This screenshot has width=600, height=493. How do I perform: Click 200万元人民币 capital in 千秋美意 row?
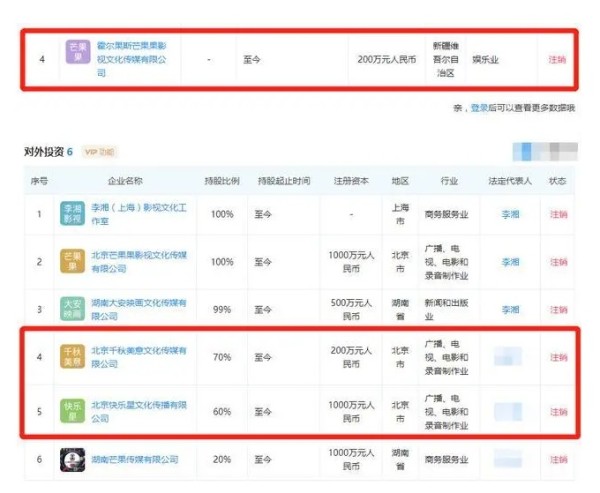click(x=351, y=357)
